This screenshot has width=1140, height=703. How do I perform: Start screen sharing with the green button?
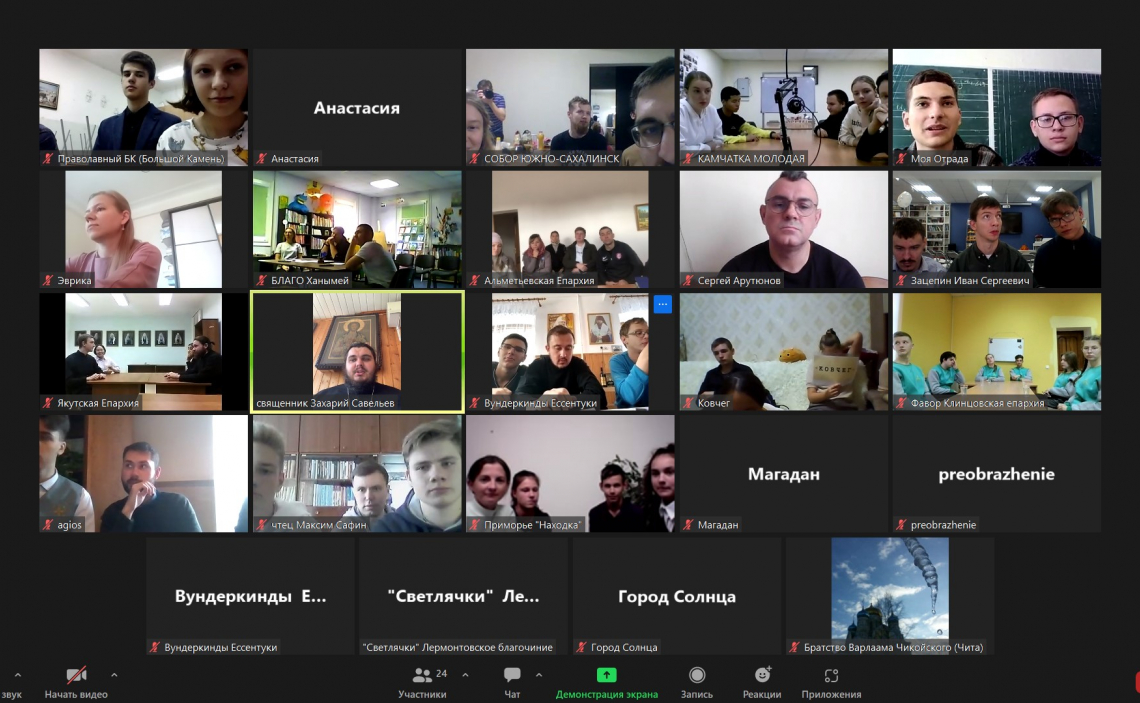click(x=606, y=675)
